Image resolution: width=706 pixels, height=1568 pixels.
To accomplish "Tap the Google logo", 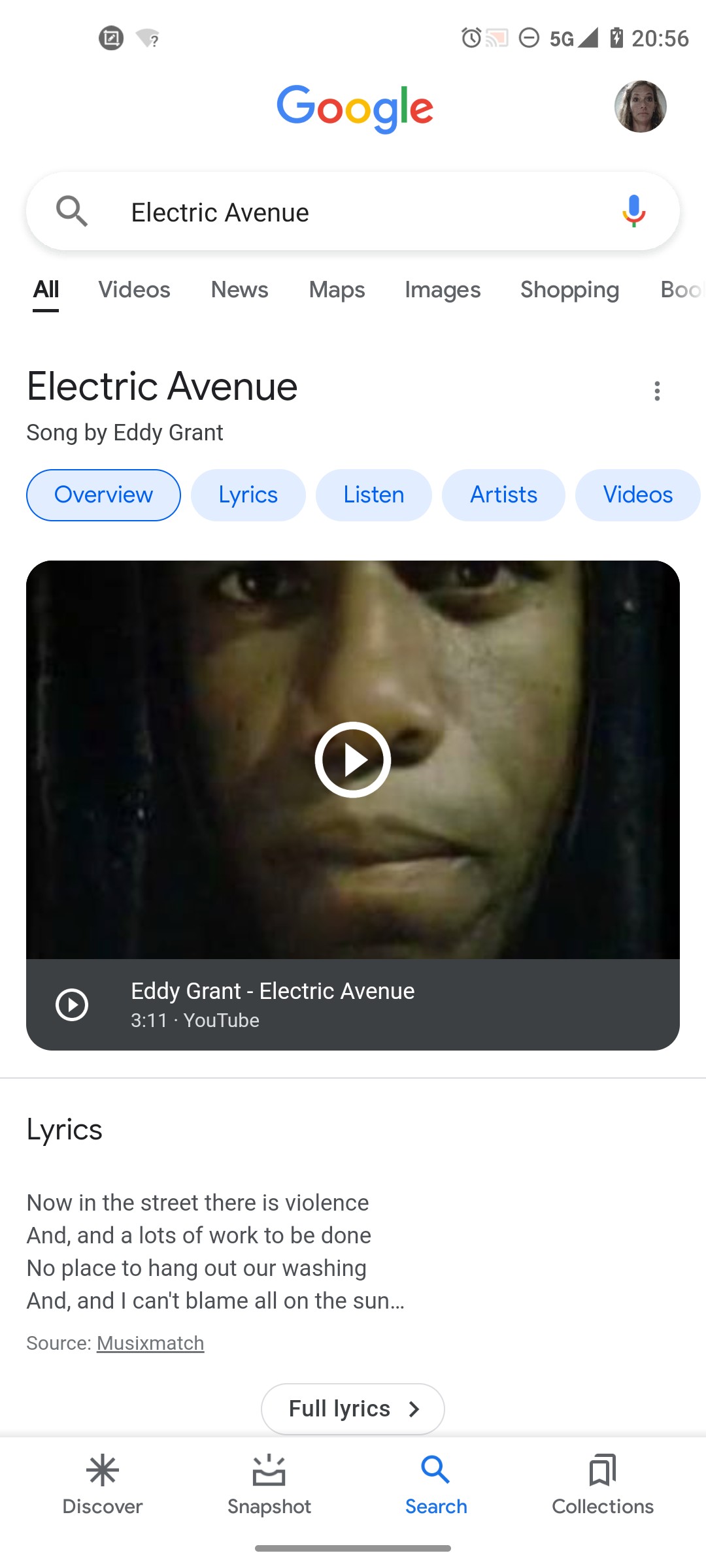I will 355,108.
